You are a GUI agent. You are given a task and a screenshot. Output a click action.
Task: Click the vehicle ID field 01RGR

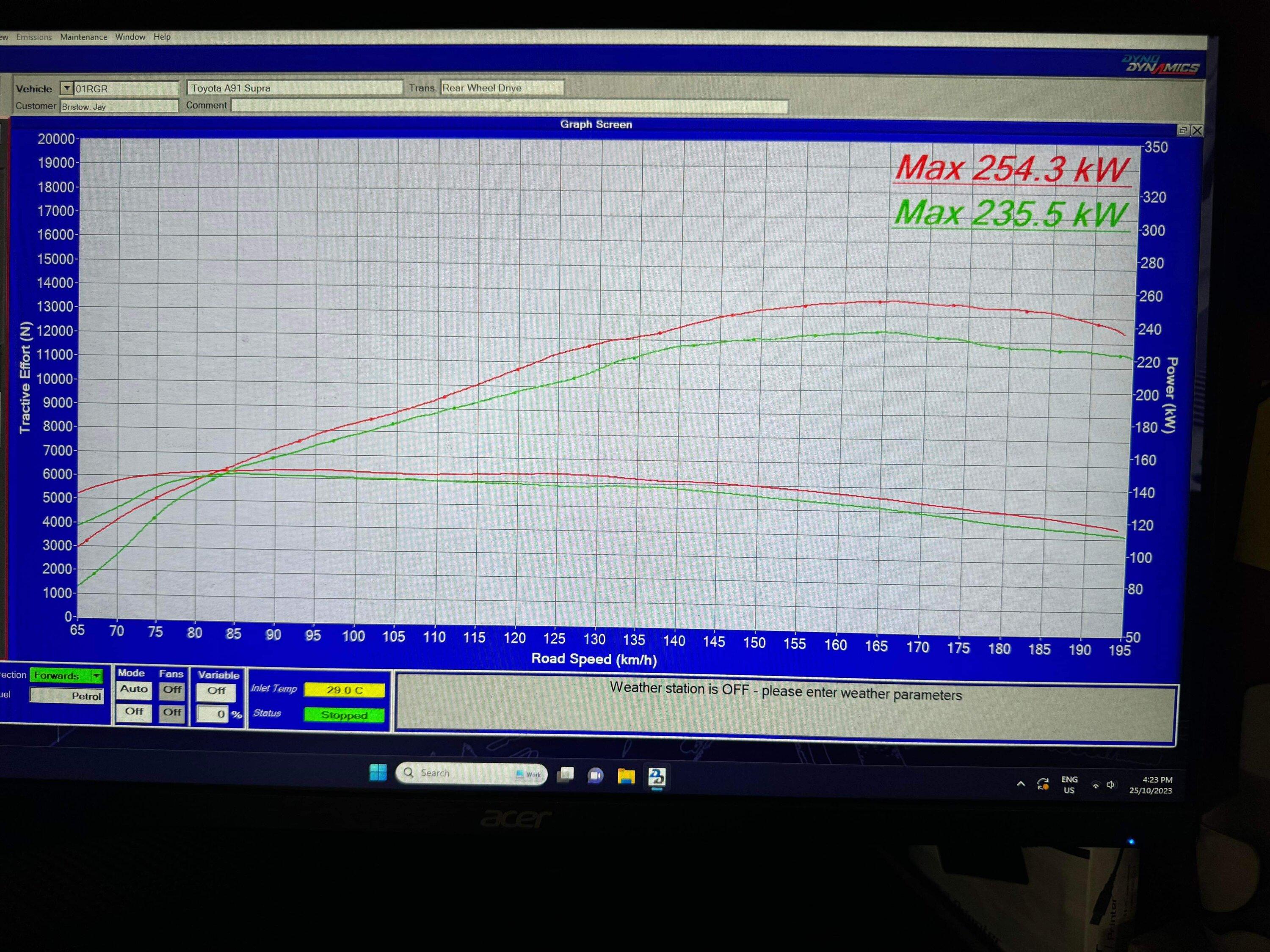point(126,88)
